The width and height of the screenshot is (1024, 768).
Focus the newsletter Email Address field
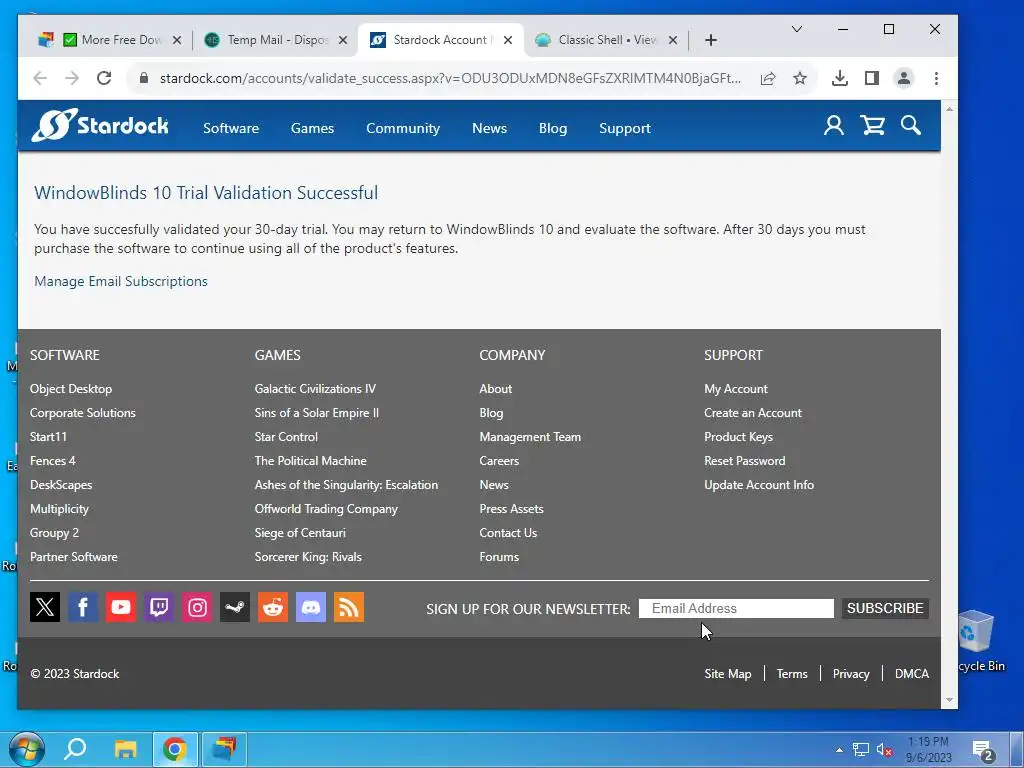[736, 608]
